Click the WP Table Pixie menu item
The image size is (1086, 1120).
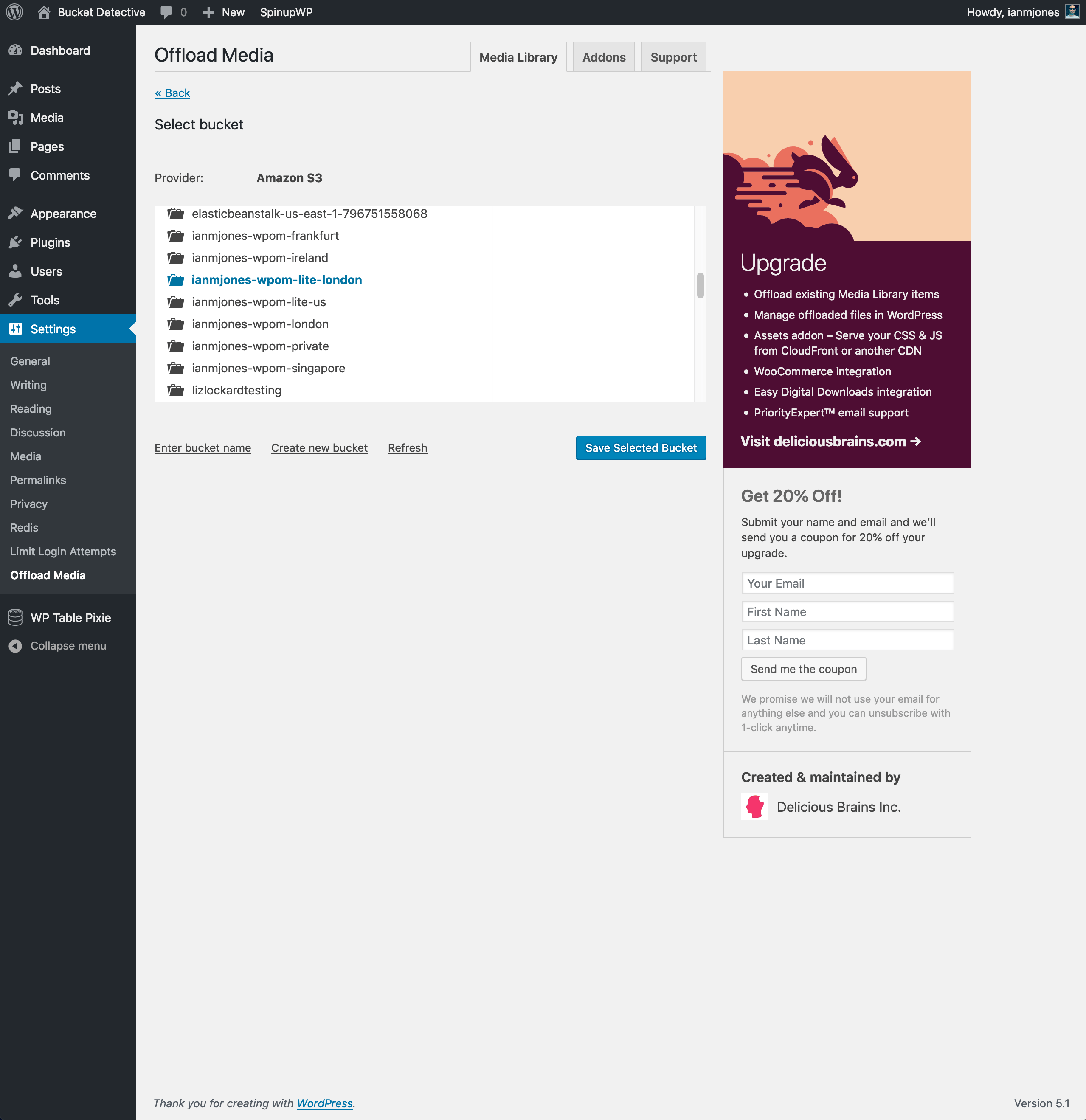point(70,616)
